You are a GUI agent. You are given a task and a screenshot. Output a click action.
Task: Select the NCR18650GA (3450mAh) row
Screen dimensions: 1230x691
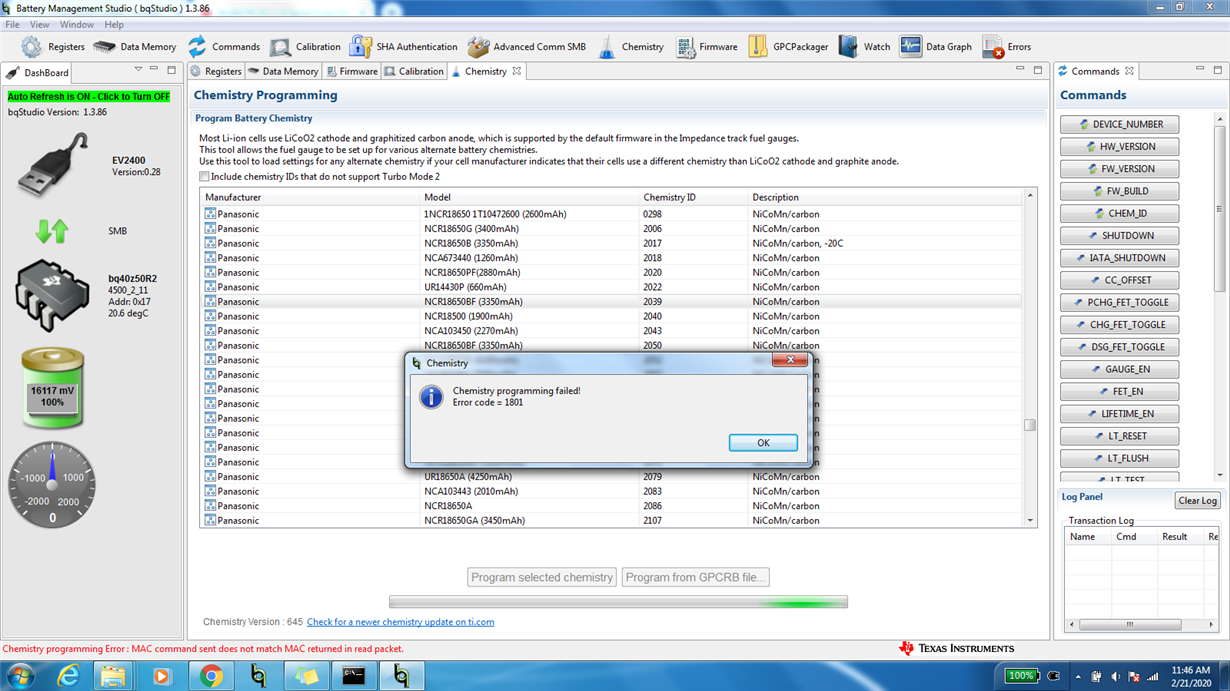pos(610,520)
